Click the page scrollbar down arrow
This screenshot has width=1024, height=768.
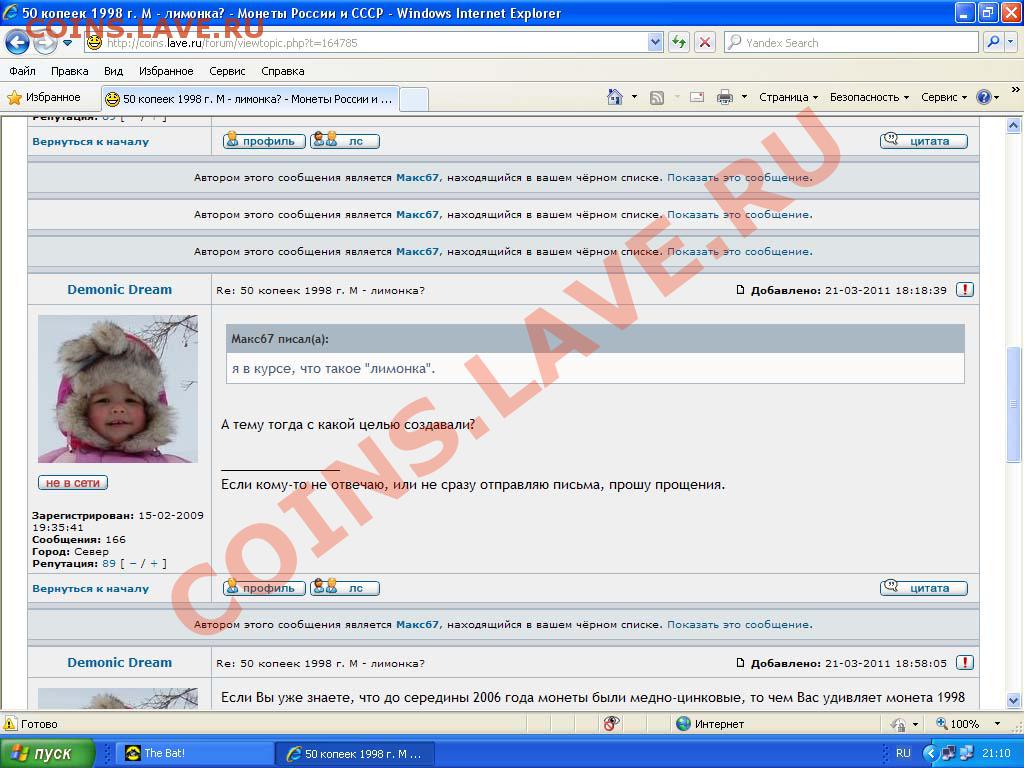[1014, 701]
